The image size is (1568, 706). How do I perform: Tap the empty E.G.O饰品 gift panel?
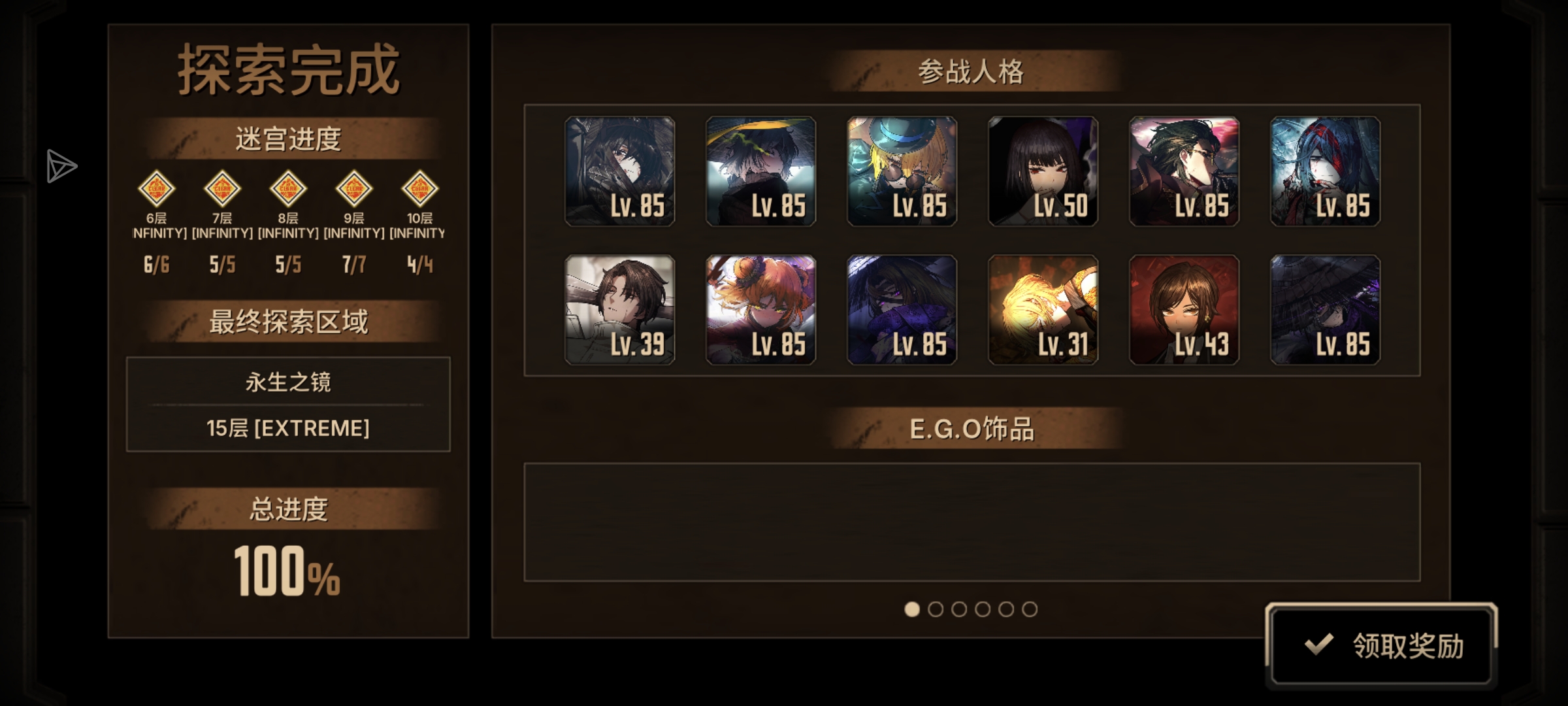972,522
